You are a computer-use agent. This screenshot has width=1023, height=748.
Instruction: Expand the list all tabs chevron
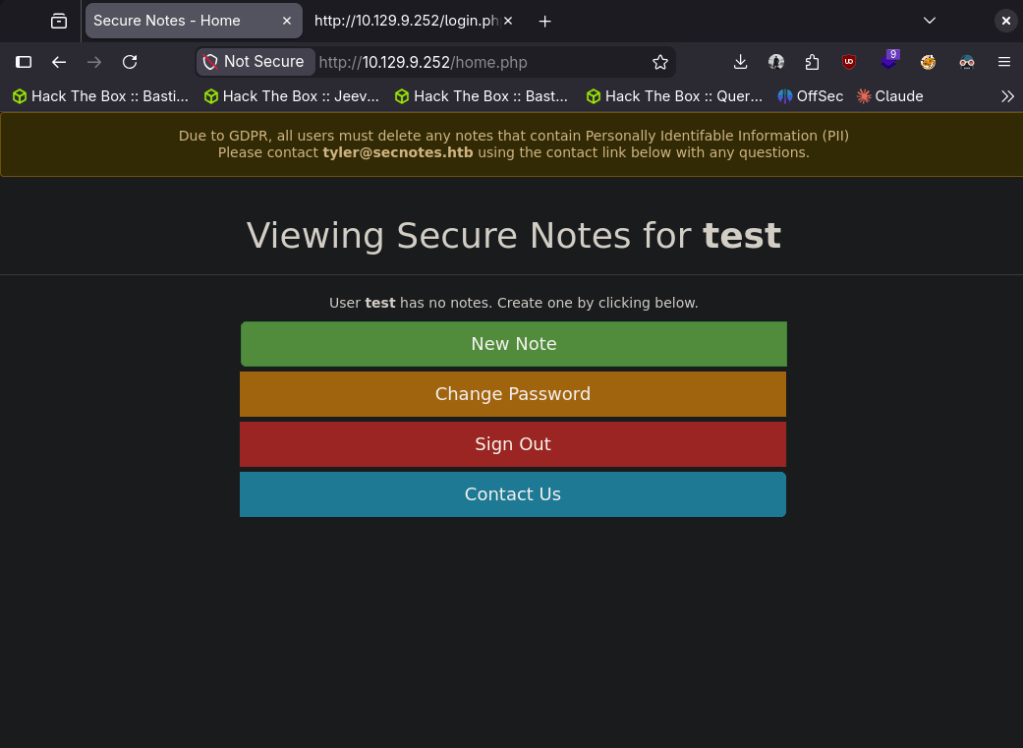pos(929,21)
